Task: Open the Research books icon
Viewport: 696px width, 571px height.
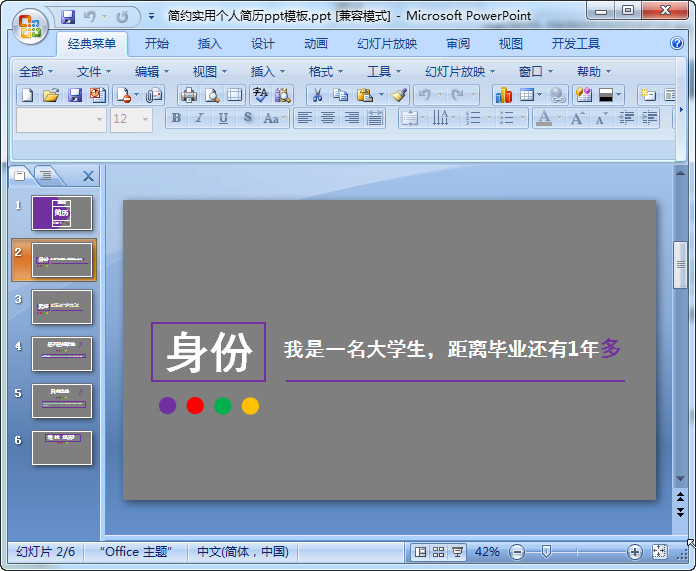Action: point(282,95)
